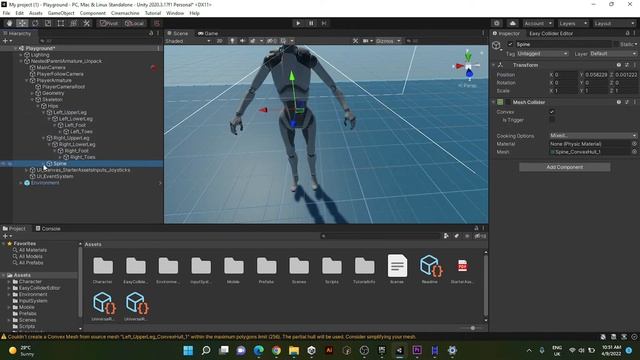Select the Rotate tool in the toolbar
Image resolution: width=640 pixels, height=360 pixels.
35,23
